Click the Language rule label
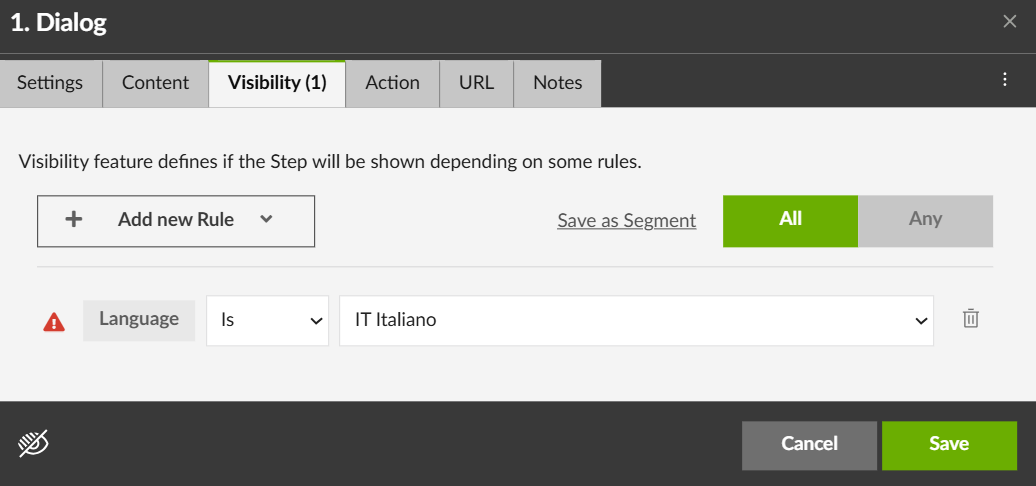 [x=139, y=320]
